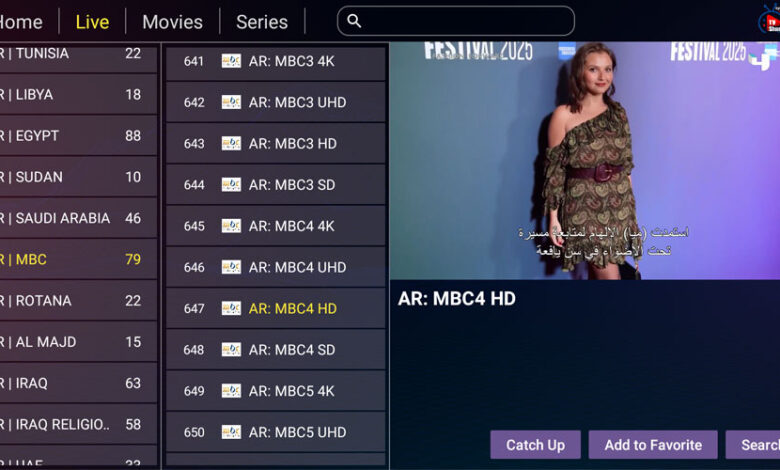The width and height of the screenshot is (780, 470).
Task: Go to the Series tab
Action: 262,22
